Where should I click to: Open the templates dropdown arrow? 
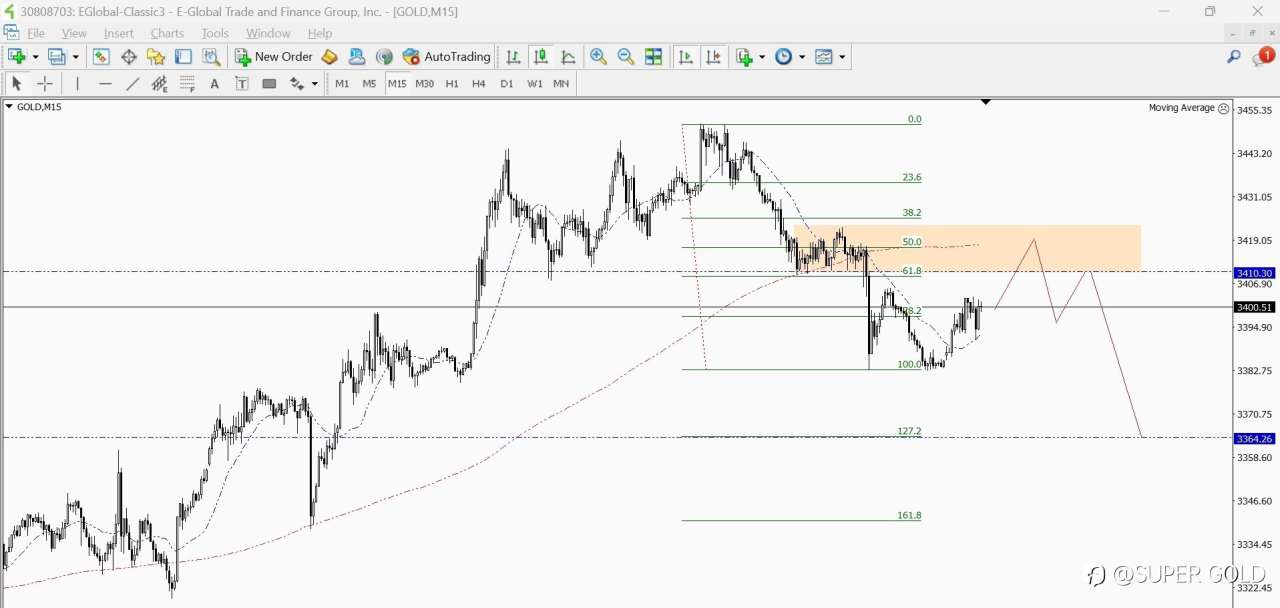click(842, 57)
